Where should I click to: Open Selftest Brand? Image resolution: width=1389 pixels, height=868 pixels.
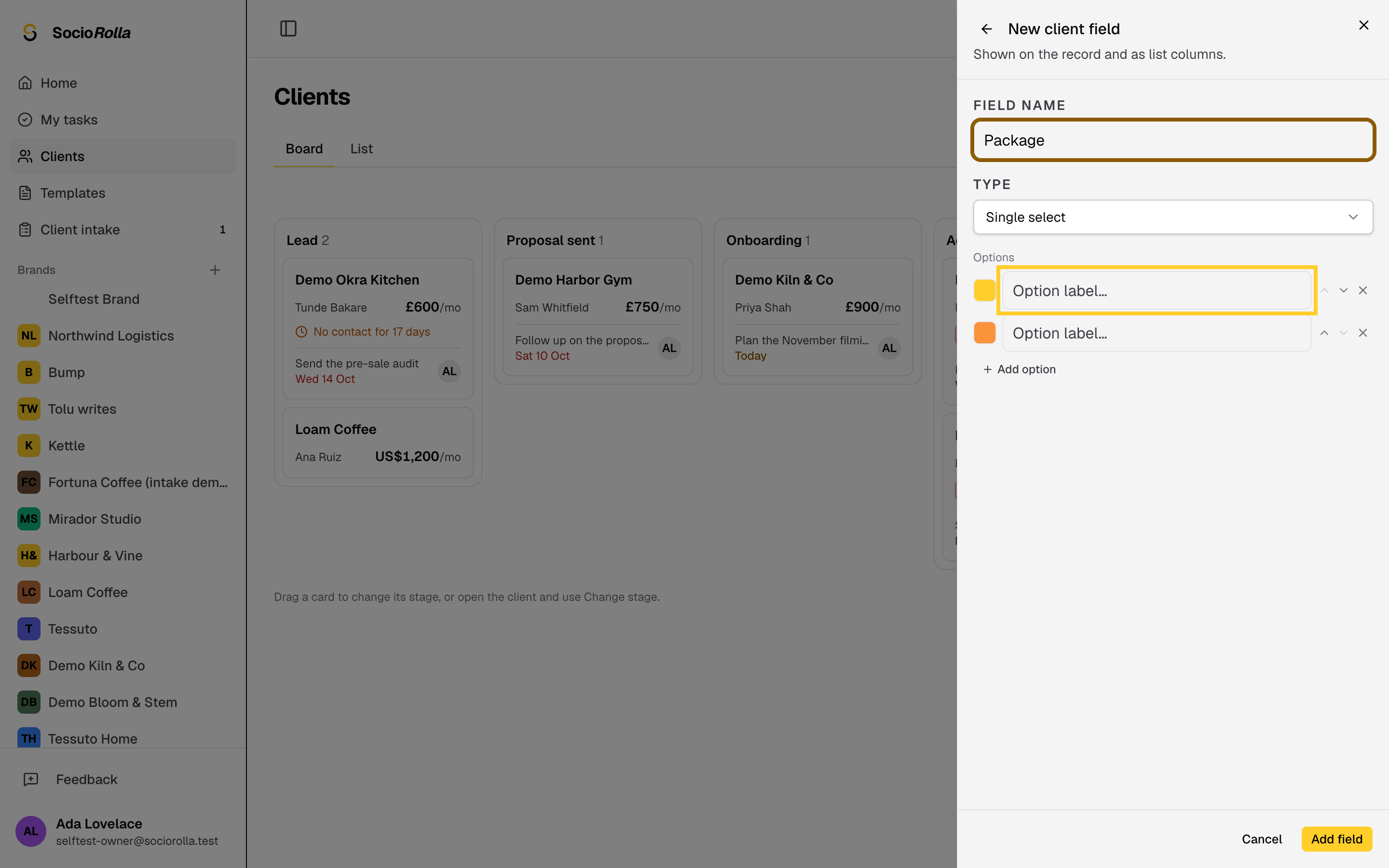coord(123,299)
